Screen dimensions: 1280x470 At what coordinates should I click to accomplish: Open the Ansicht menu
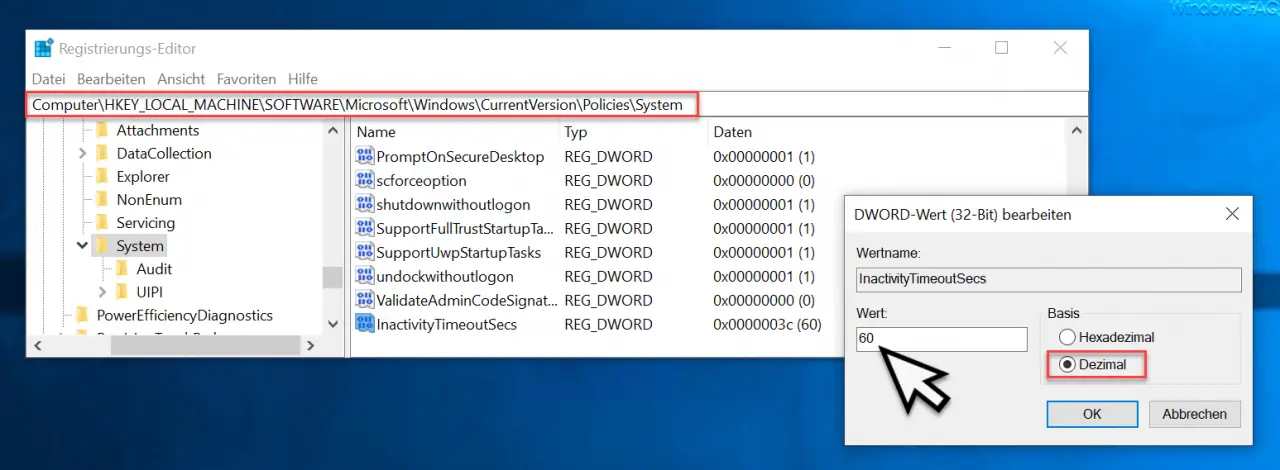181,78
